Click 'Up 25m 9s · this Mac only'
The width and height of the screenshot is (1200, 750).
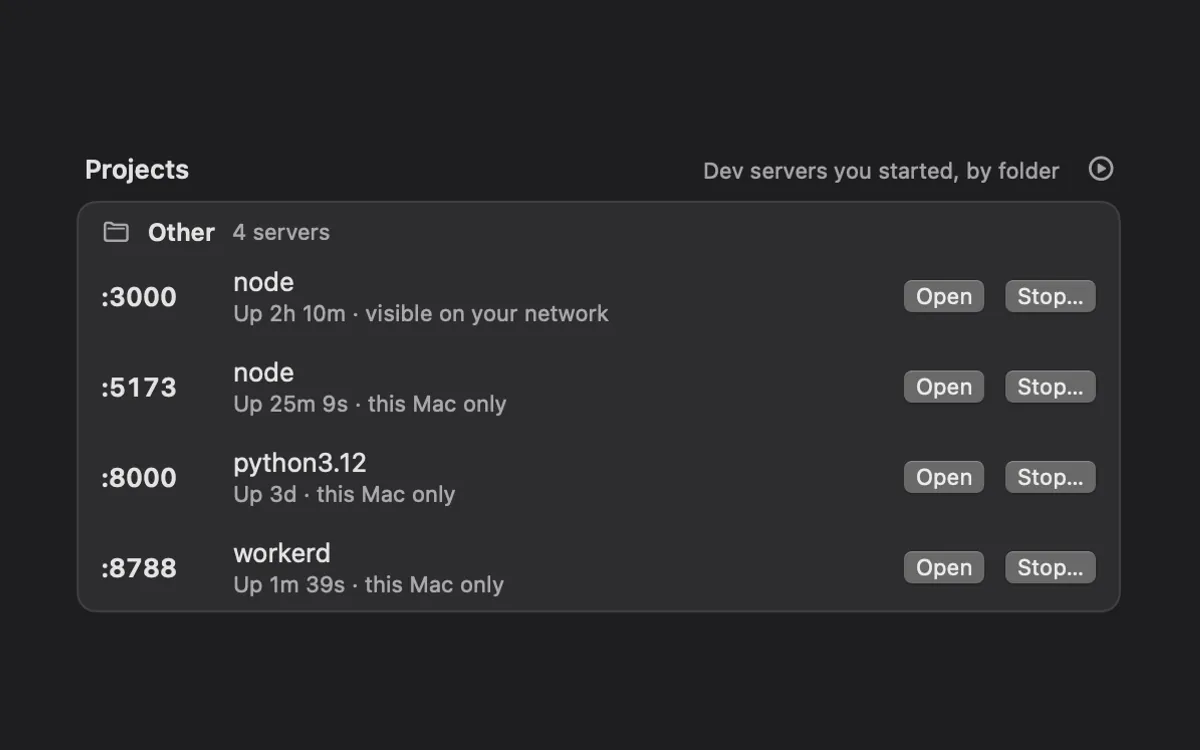tap(370, 404)
